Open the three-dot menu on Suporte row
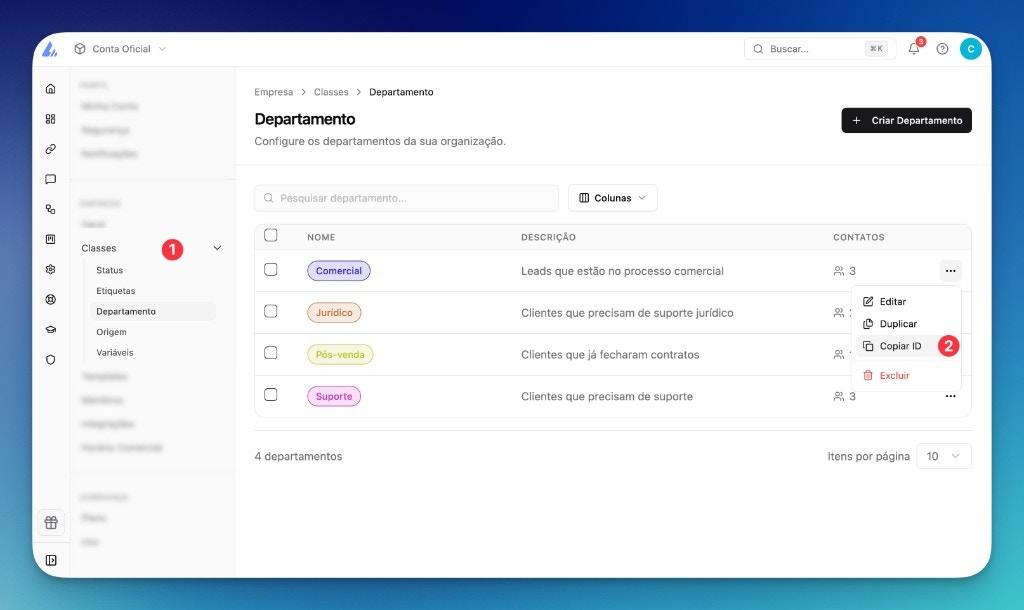This screenshot has height=610, width=1024. pyautogui.click(x=950, y=396)
